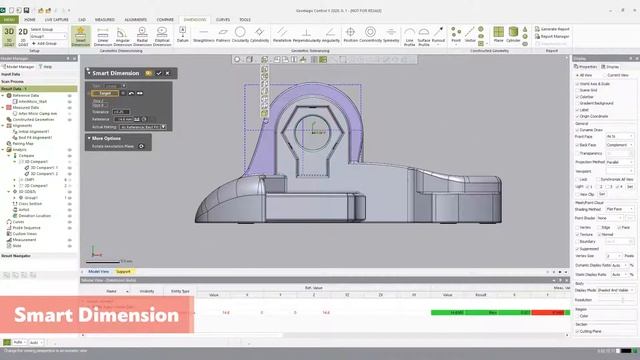Choose the Angular Dimension tool
Image resolution: width=640 pixels, height=360 pixels.
(122, 36)
